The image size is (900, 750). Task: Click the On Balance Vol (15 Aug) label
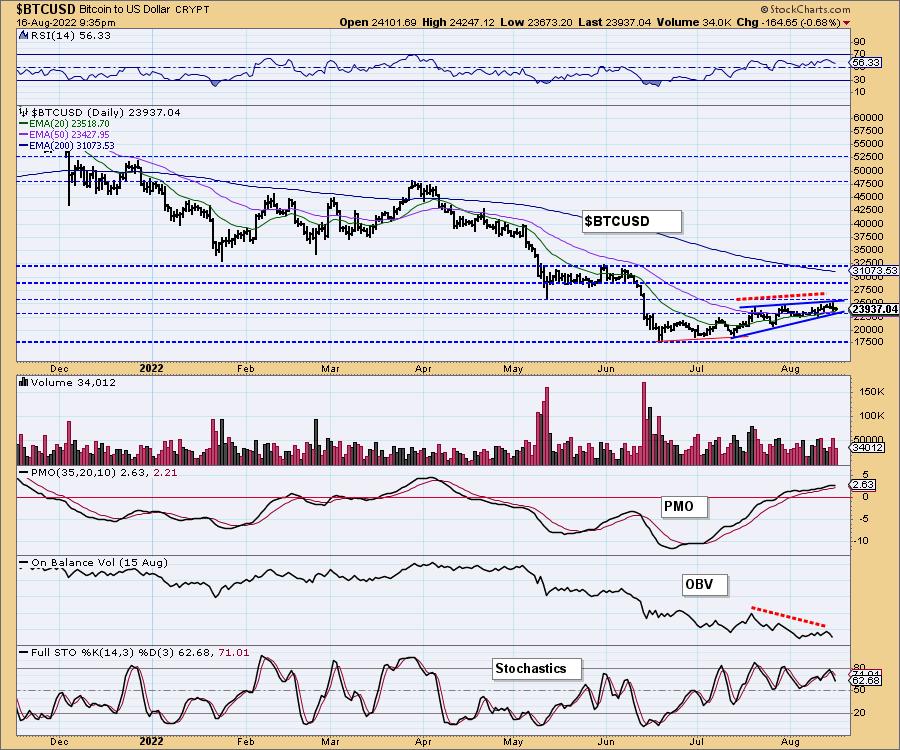(x=99, y=562)
